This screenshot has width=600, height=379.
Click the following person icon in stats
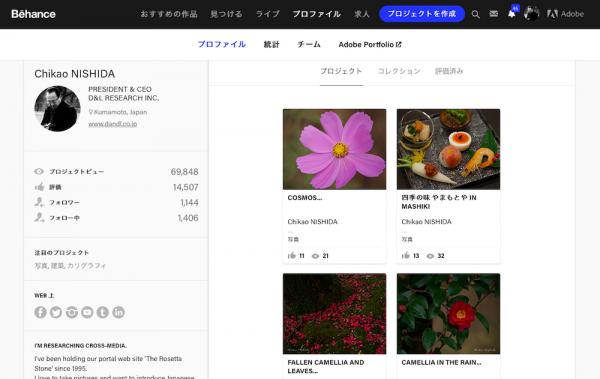click(x=39, y=217)
